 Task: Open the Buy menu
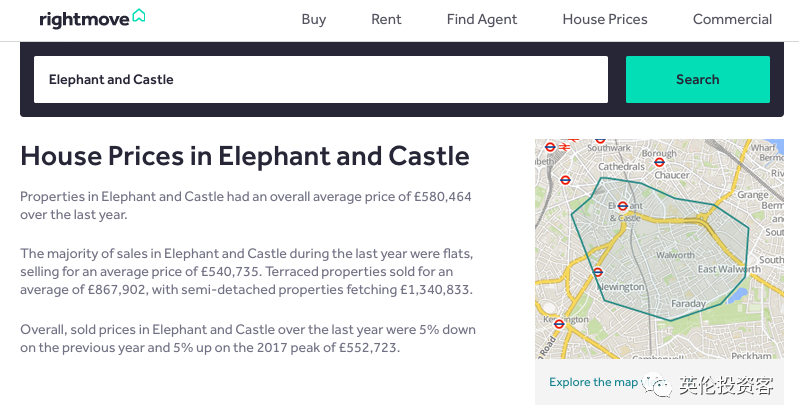pos(313,19)
